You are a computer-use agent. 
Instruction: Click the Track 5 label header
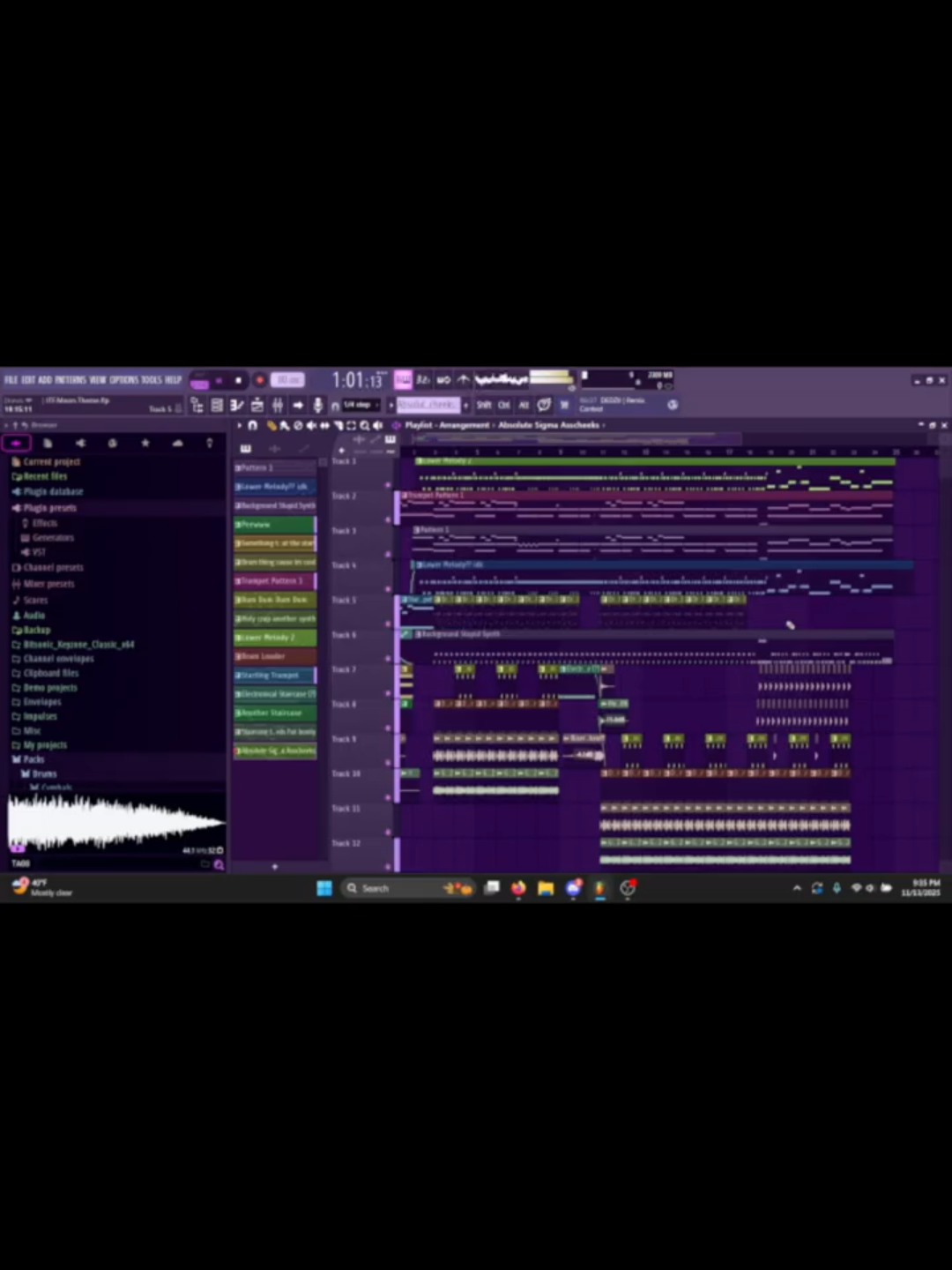(x=345, y=601)
